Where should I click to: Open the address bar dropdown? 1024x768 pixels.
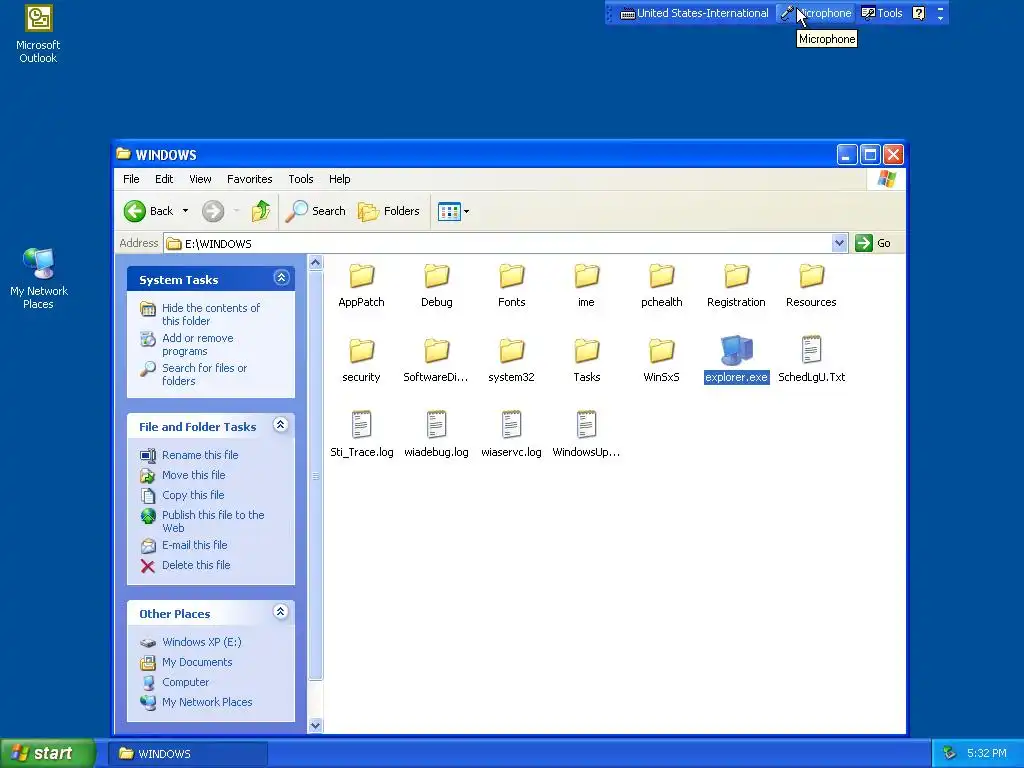[839, 244]
